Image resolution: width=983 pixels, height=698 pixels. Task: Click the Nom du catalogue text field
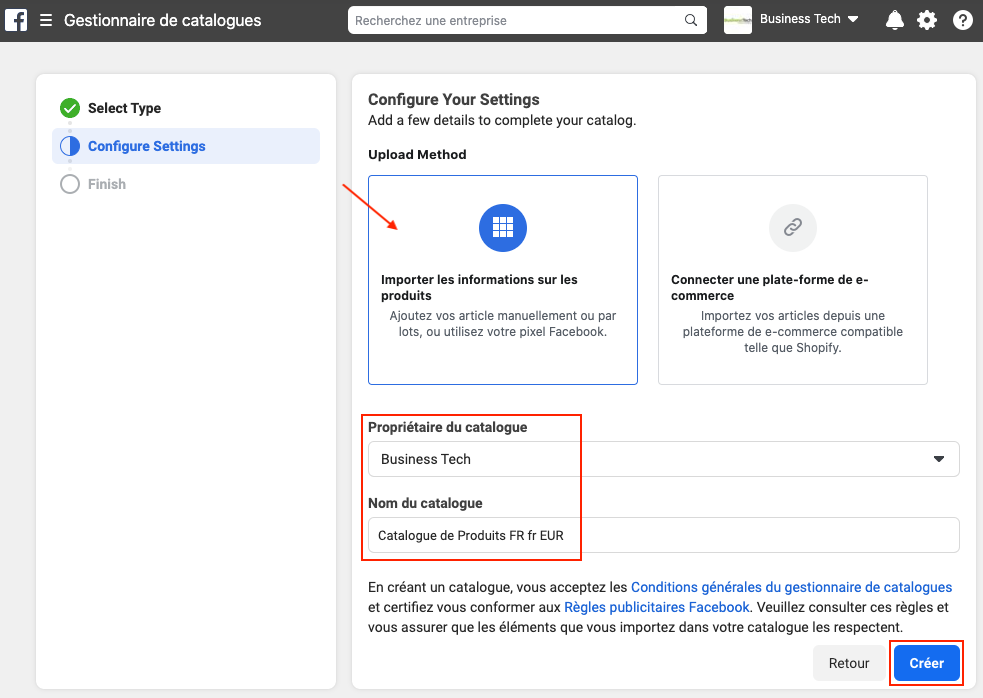click(x=663, y=535)
